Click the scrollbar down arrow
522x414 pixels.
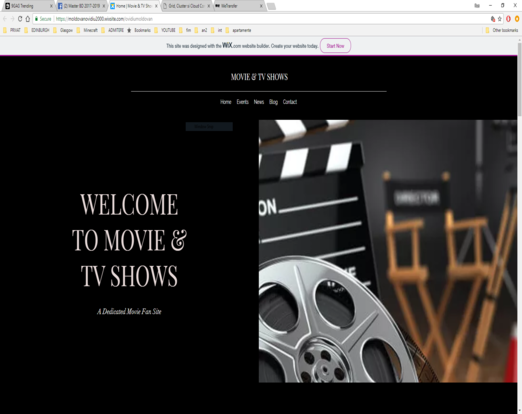(x=519, y=411)
